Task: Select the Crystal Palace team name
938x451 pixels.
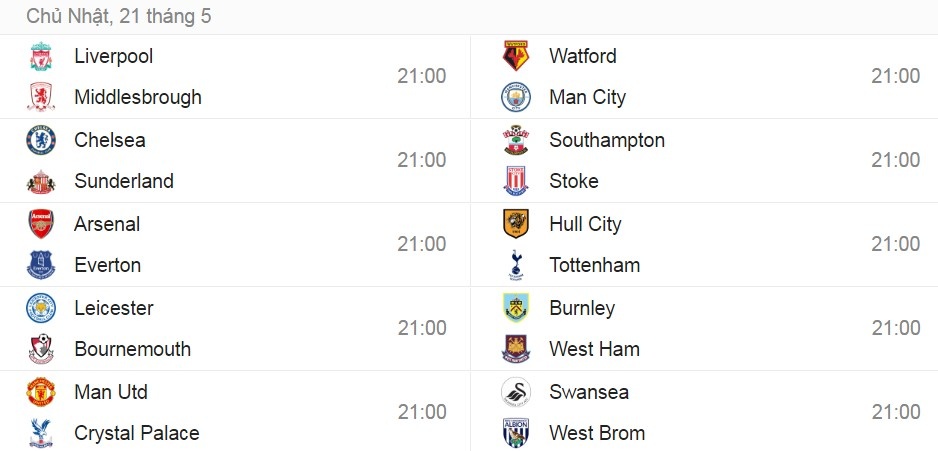Action: click(x=137, y=433)
